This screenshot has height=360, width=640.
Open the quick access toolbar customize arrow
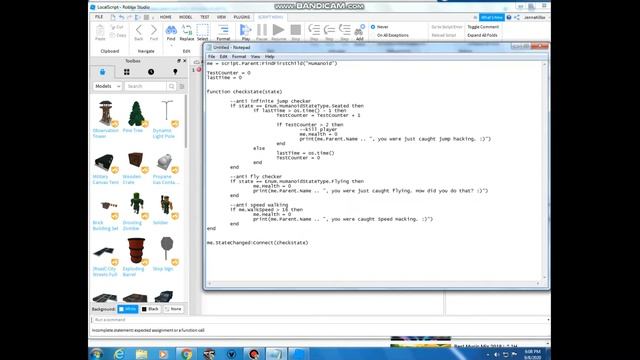coord(153,18)
